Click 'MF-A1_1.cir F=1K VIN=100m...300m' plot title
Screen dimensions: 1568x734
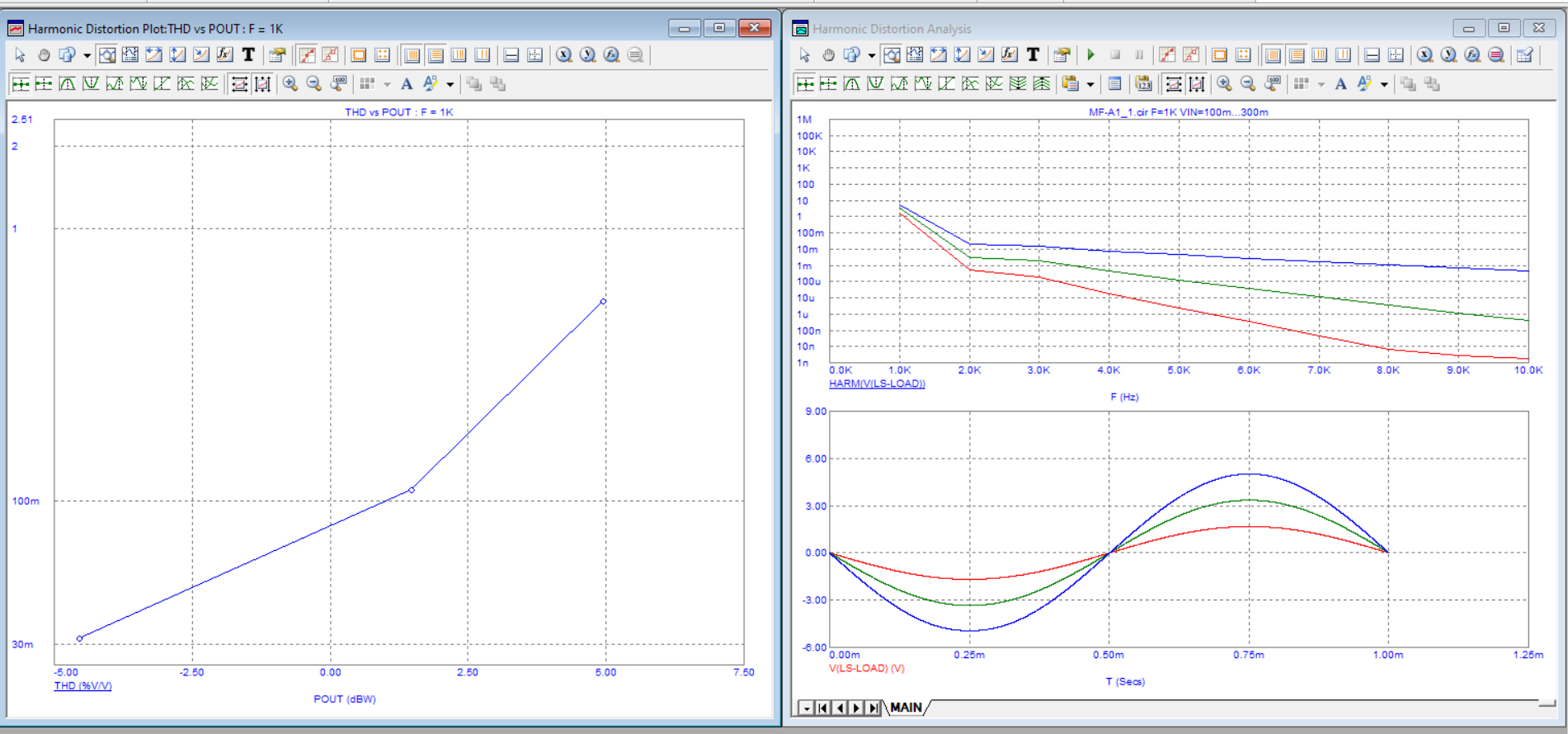click(x=1179, y=112)
